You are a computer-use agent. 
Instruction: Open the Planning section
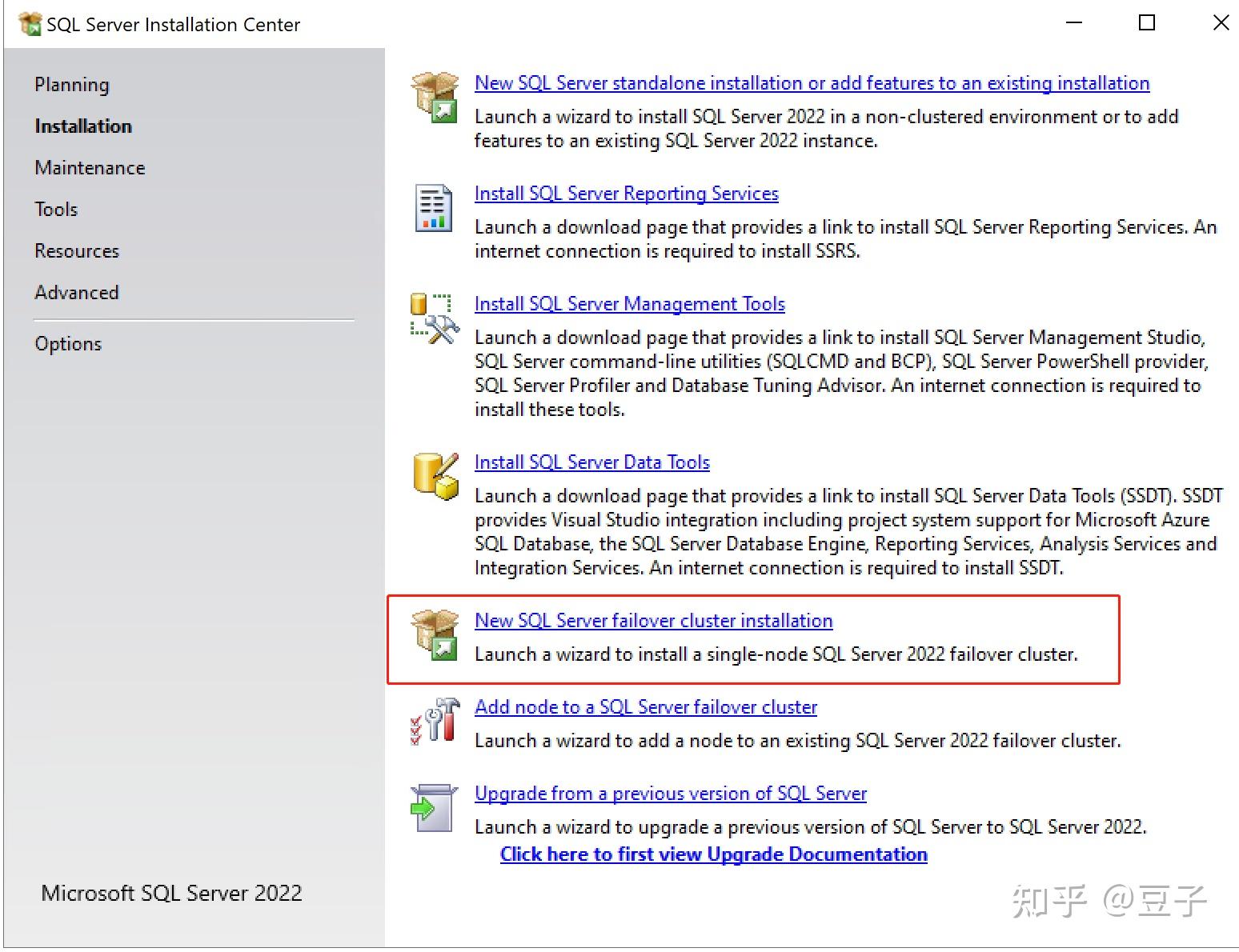(71, 84)
